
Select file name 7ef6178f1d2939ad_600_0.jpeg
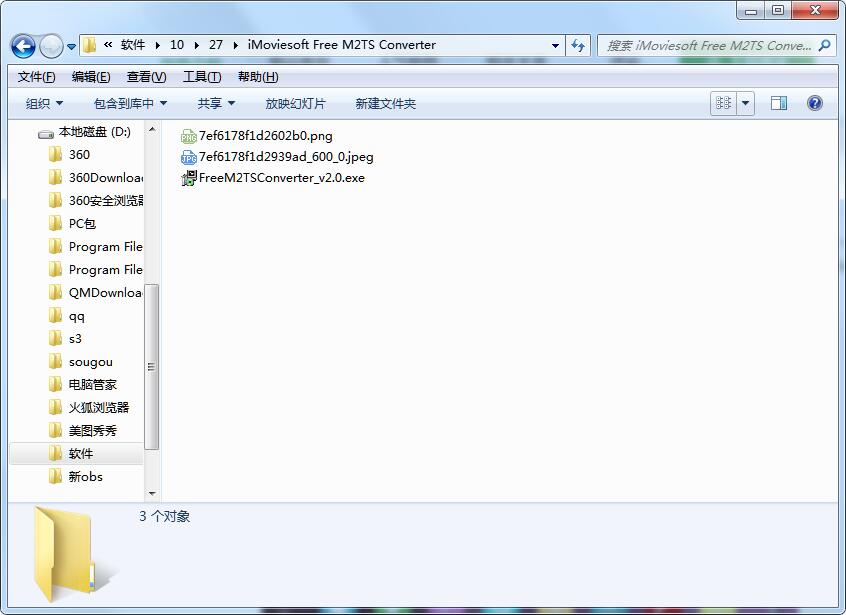click(286, 157)
